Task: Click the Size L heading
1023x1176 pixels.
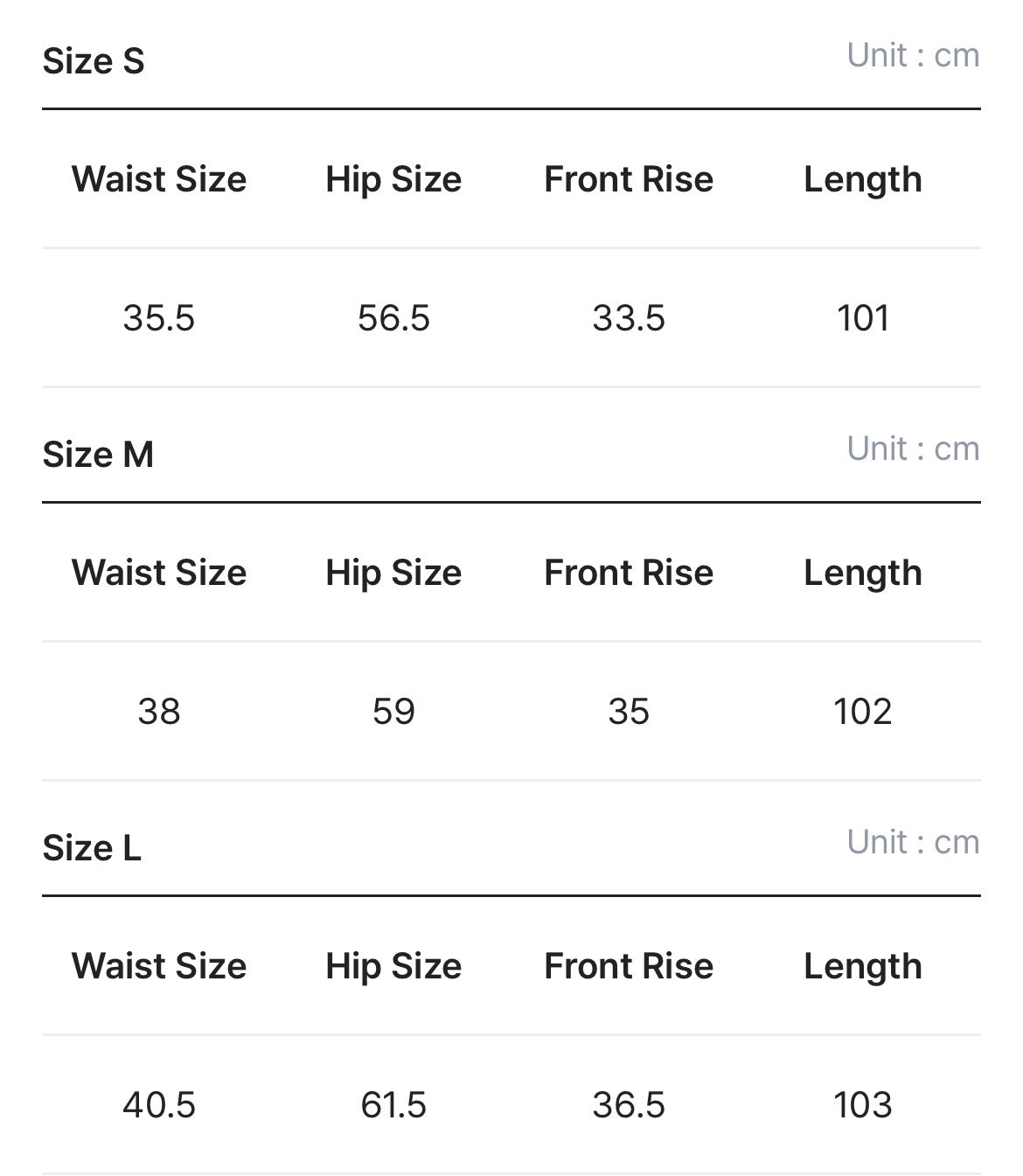Action: pyautogui.click(x=92, y=848)
